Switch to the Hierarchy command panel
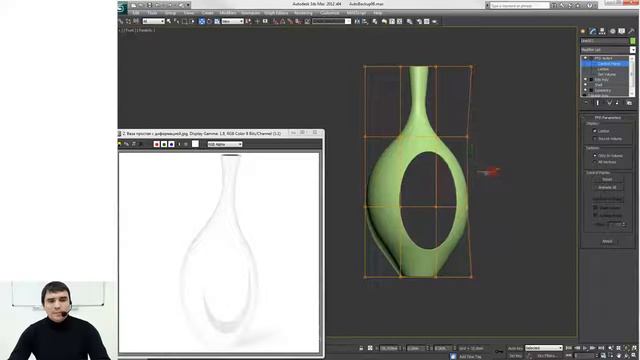Screen dimensions: 640x360 pos(602,31)
